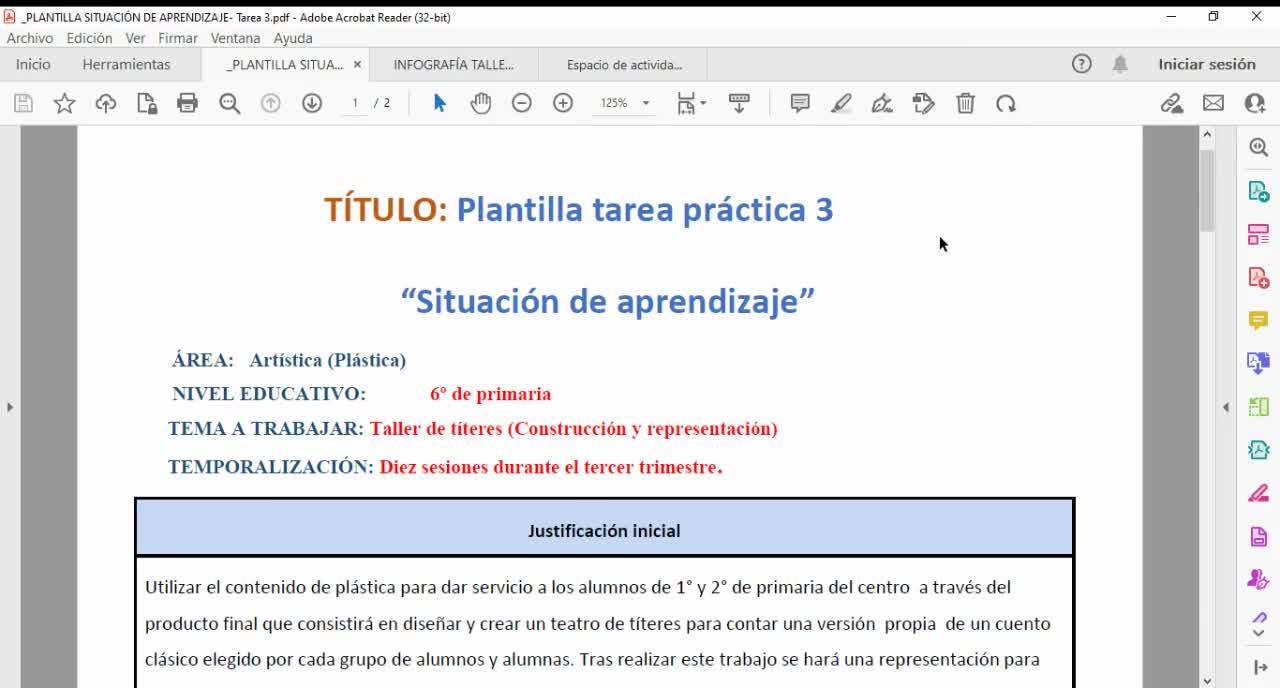Image resolution: width=1280 pixels, height=688 pixels.
Task: Go to next page arrow
Action: 312,103
